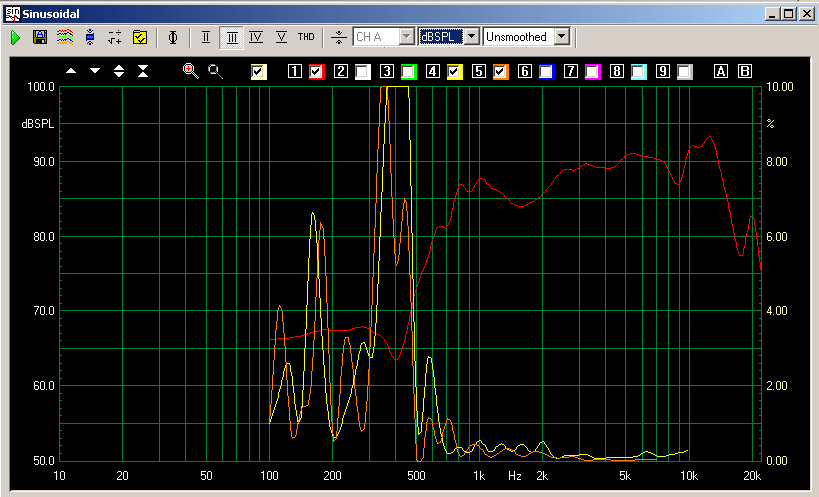Uncheck the red overlay 1 checkbox
Viewport: 819px width, 497px height.
317,71
